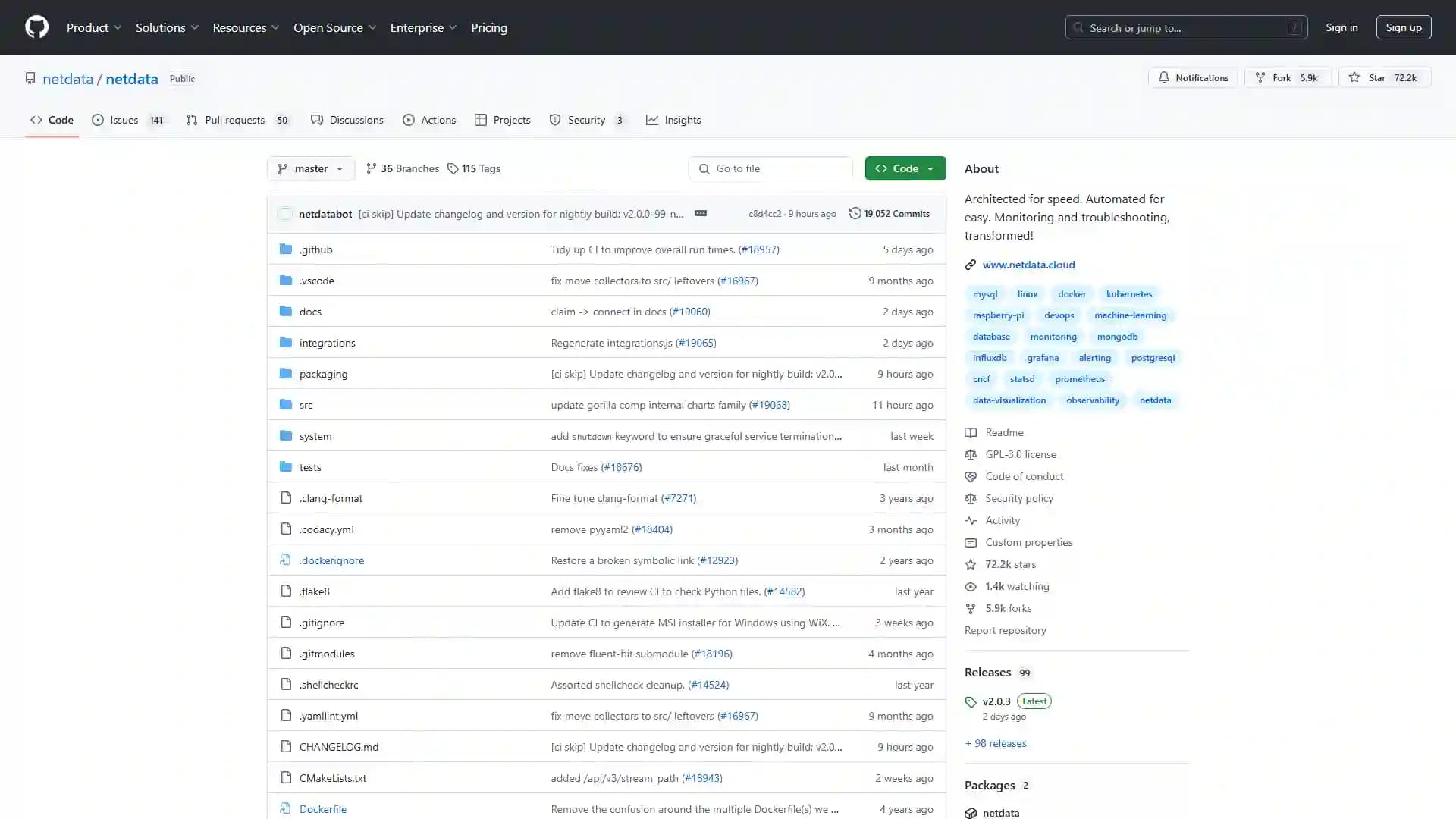Click the www.netdata.cloud website link

coord(1029,264)
